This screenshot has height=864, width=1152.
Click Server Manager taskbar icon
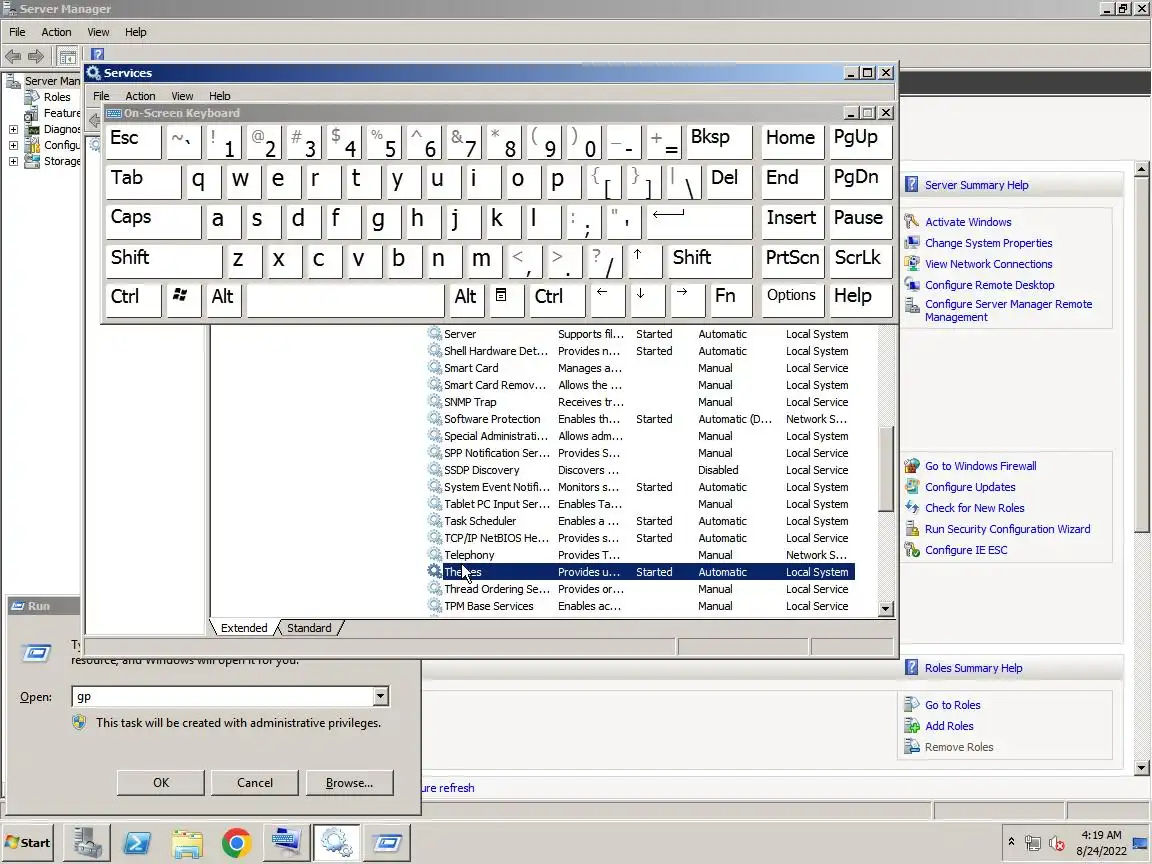click(87, 843)
